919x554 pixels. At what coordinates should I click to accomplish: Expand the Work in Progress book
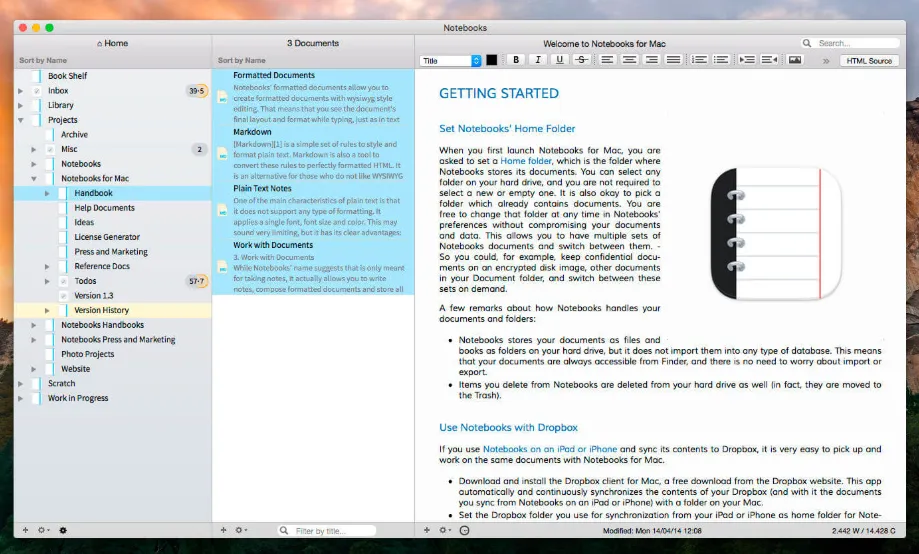(21, 399)
